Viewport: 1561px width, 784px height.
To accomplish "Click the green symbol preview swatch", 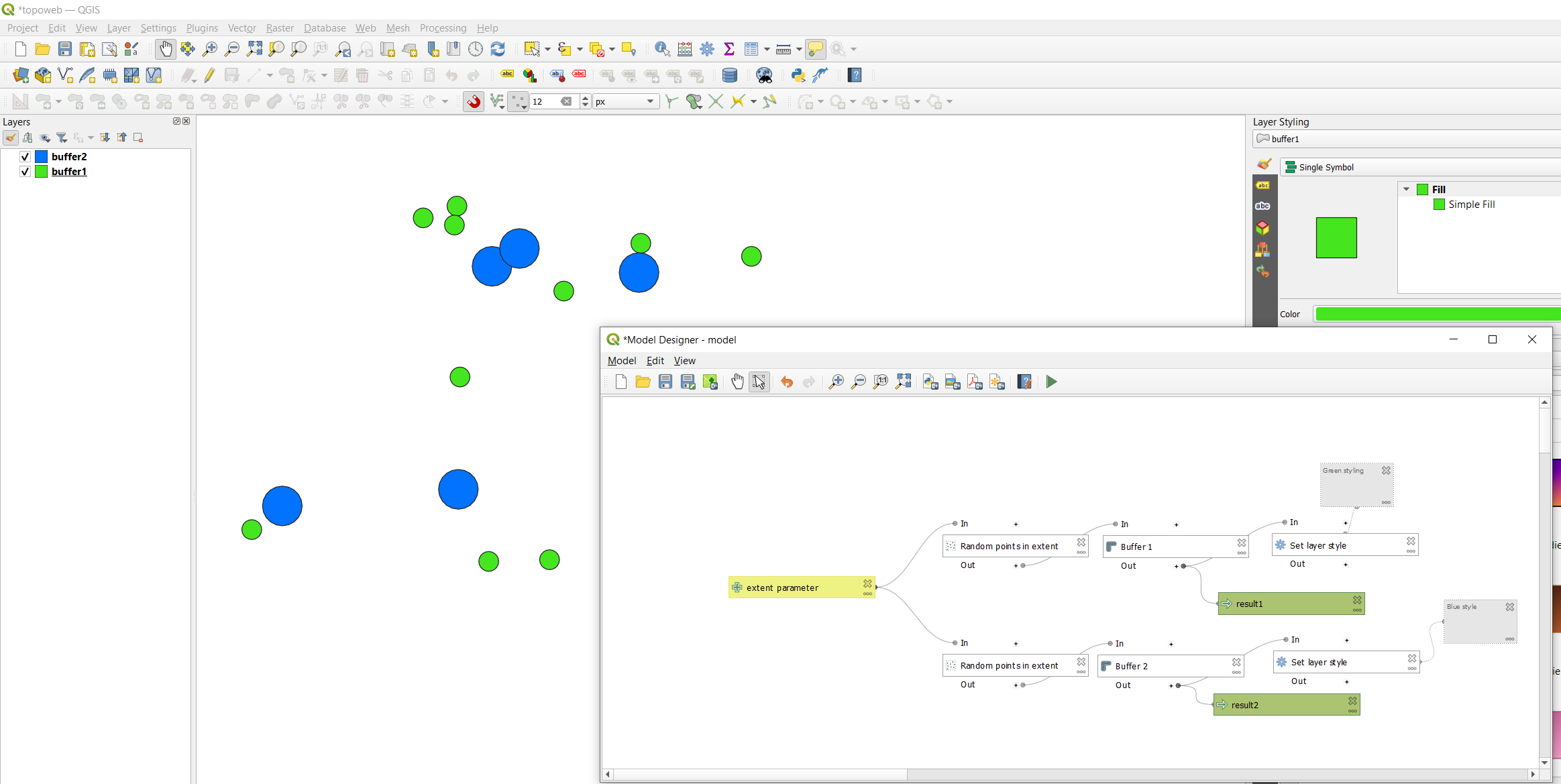I will (x=1336, y=237).
